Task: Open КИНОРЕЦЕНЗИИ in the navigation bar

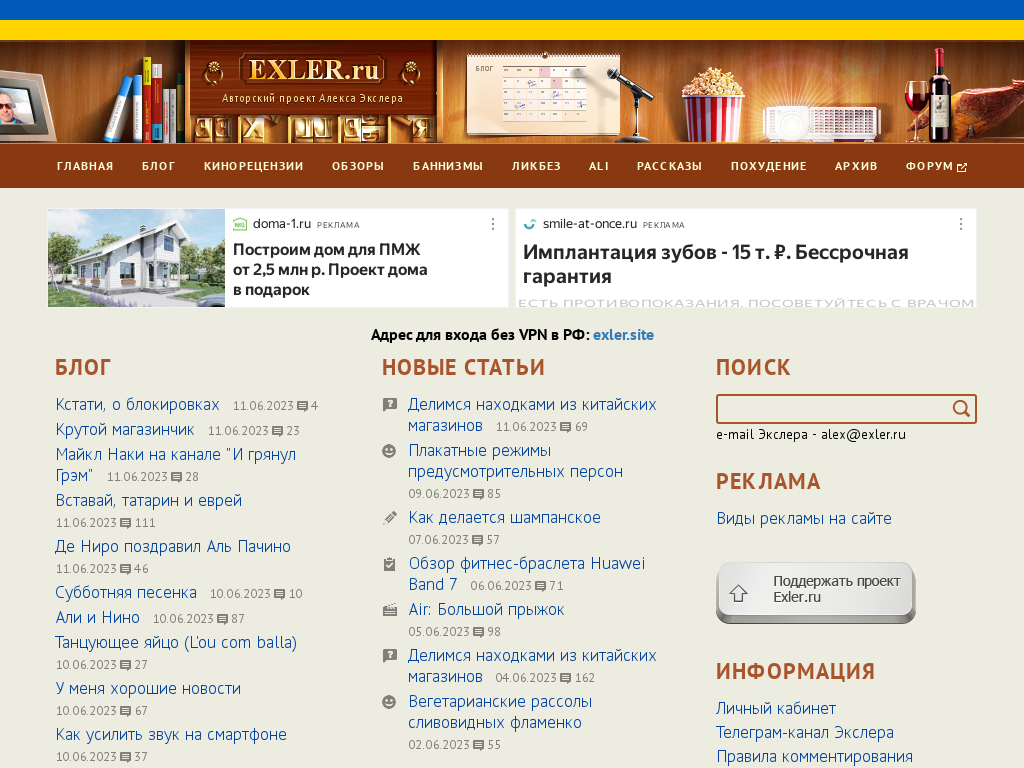Action: 253,166
